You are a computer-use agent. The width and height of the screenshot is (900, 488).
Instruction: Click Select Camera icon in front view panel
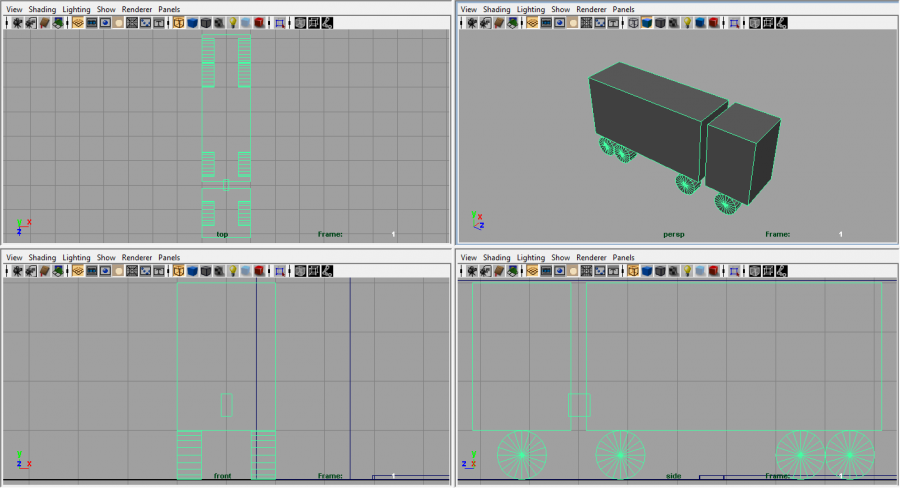click(18, 271)
